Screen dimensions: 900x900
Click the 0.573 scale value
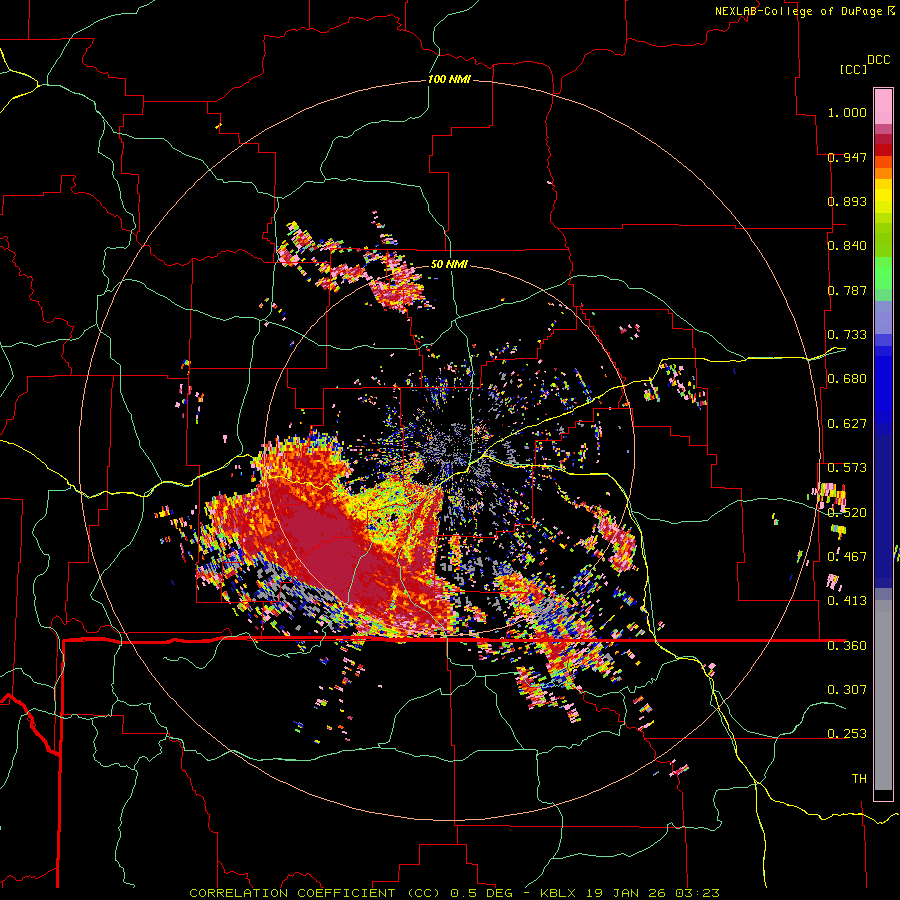click(847, 467)
